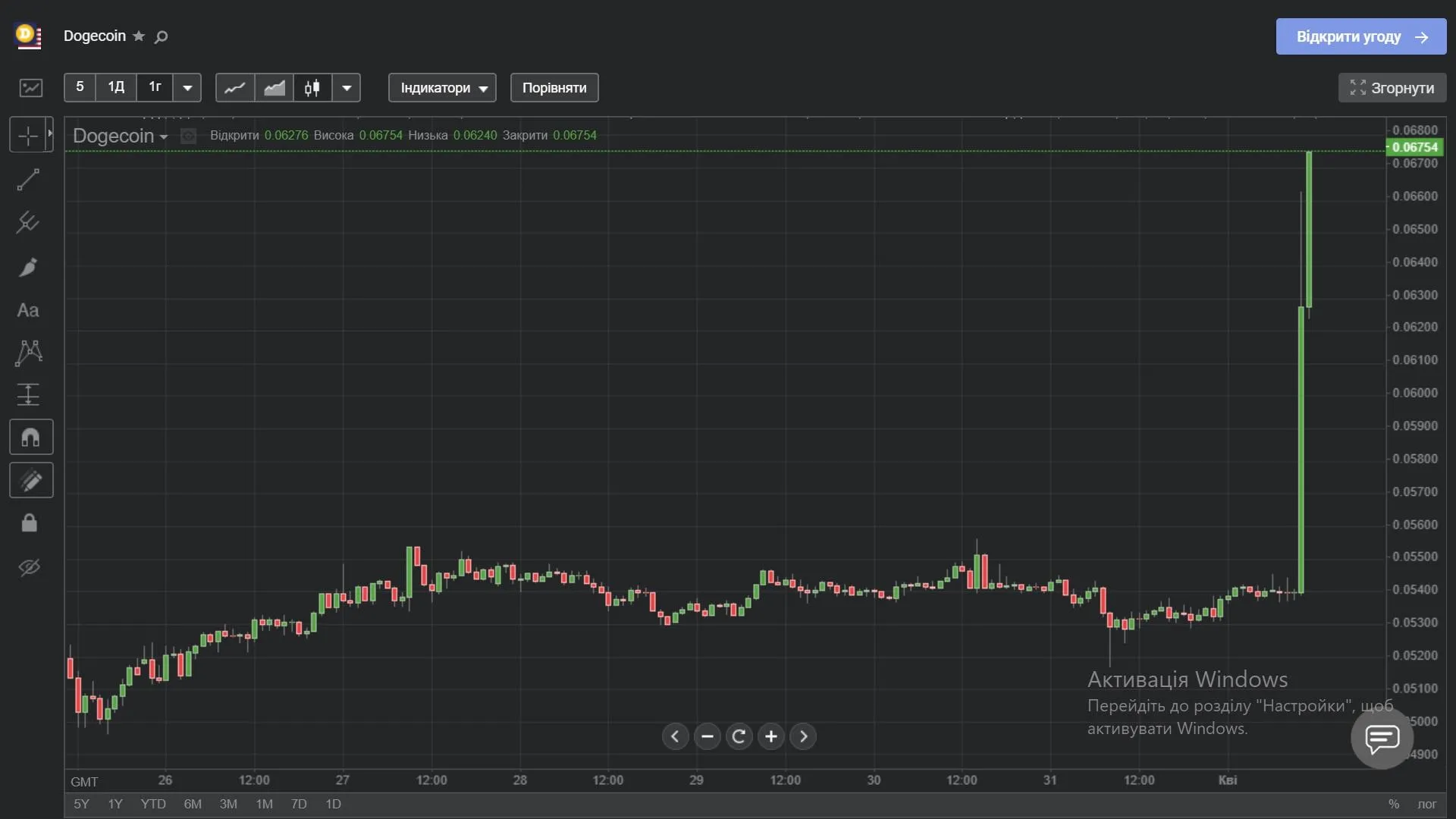The width and height of the screenshot is (1456, 819).
Task: Open the Індикатори indicators dropdown
Action: coord(443,88)
